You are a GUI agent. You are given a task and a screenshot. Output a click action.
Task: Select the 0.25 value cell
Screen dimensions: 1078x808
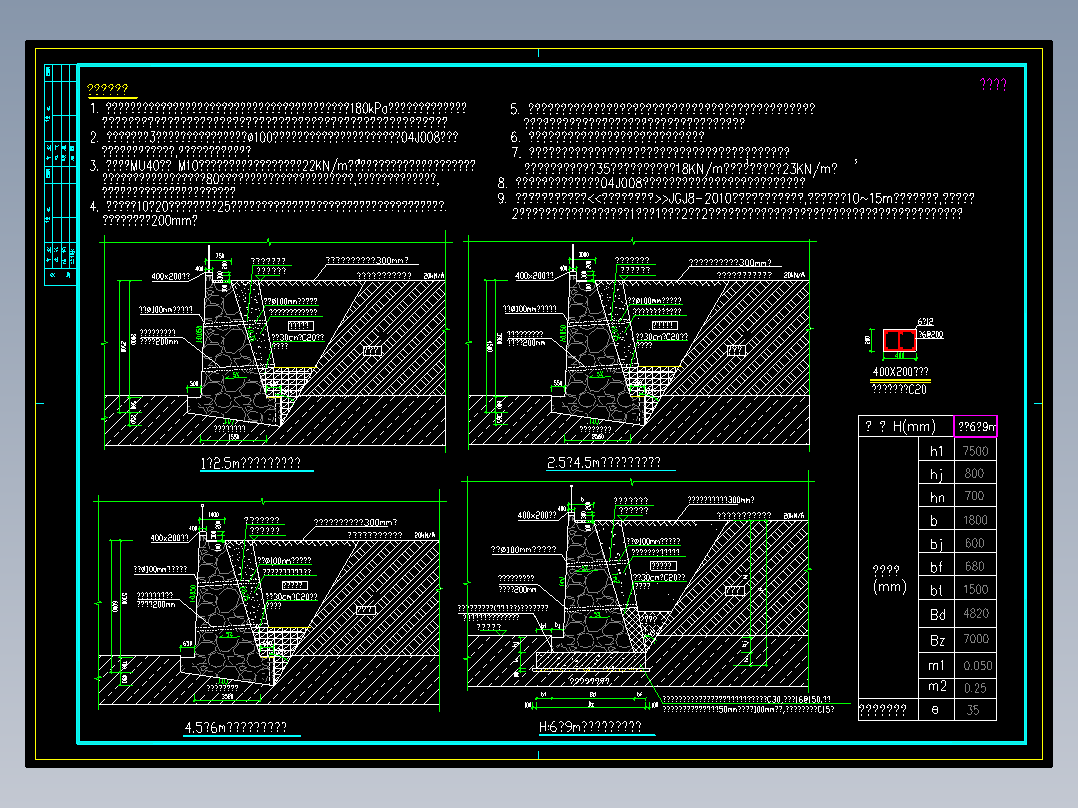click(x=976, y=687)
